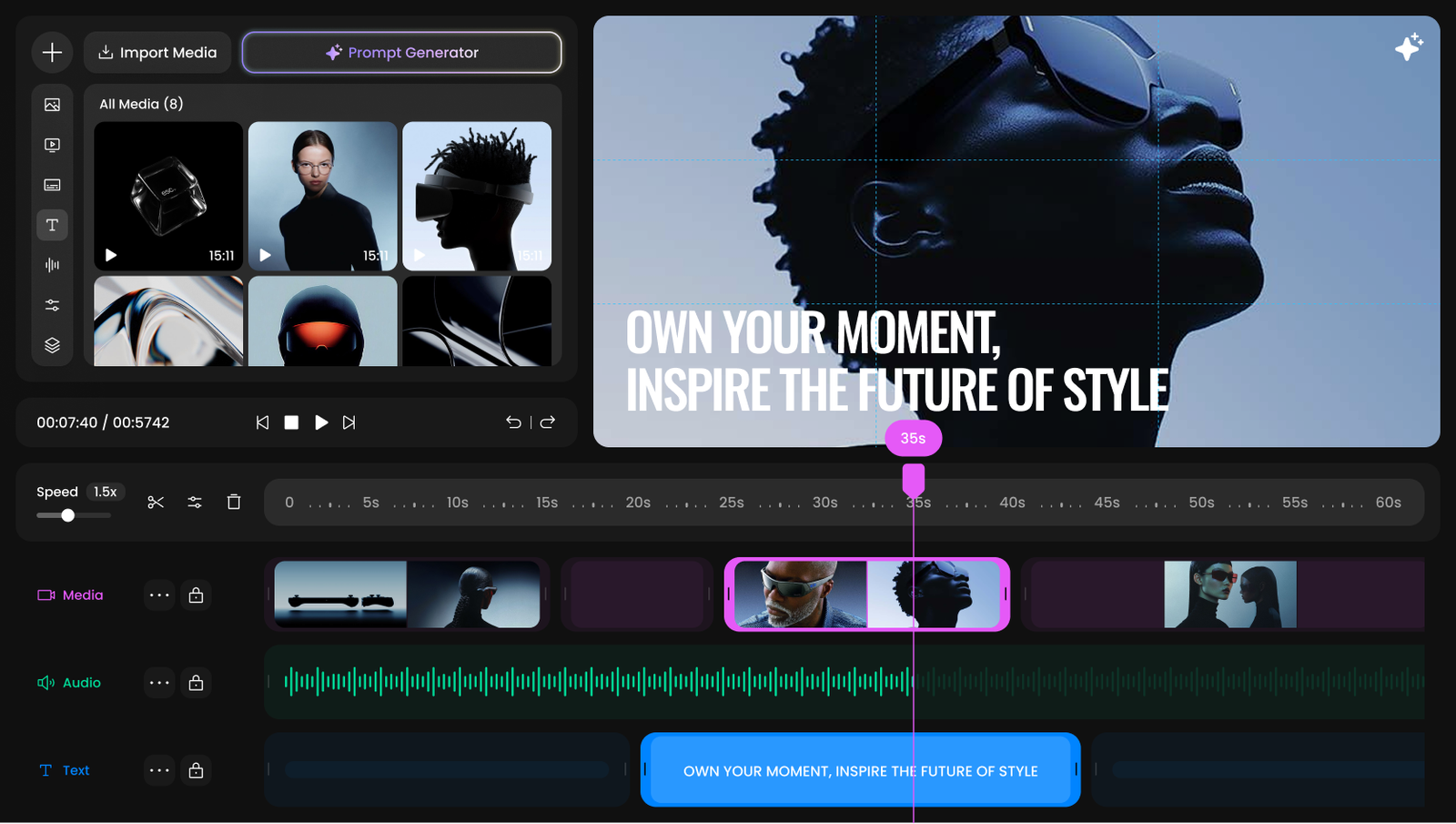The width and height of the screenshot is (1456, 824).
Task: Open Audio track options menu
Action: coord(159,683)
